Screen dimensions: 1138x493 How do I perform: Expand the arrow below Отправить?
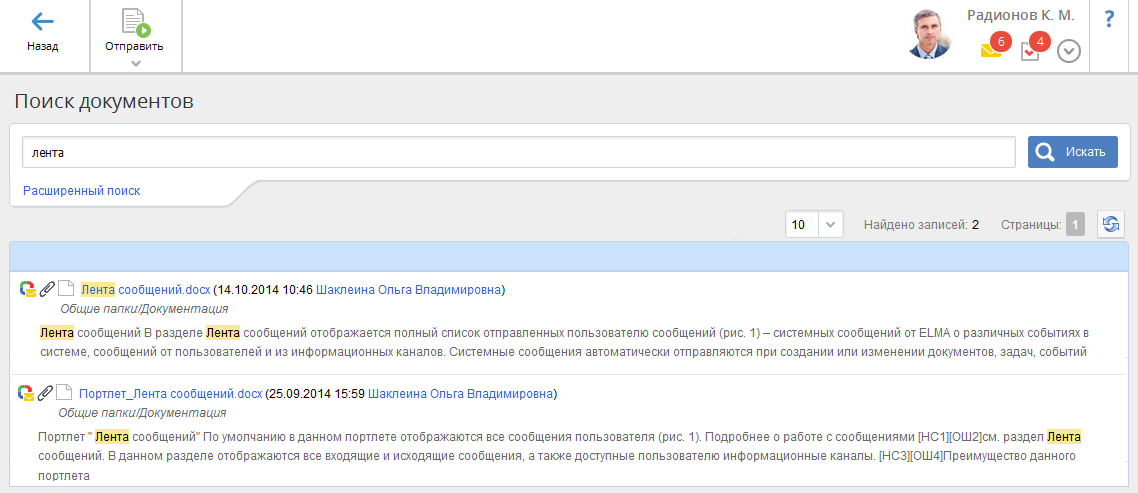135,64
